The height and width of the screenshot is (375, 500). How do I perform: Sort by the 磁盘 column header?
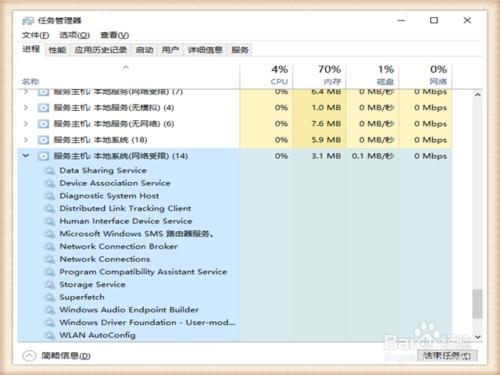point(372,76)
